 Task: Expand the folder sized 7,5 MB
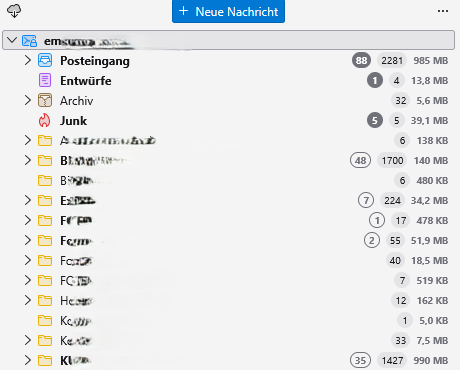(x=28, y=340)
